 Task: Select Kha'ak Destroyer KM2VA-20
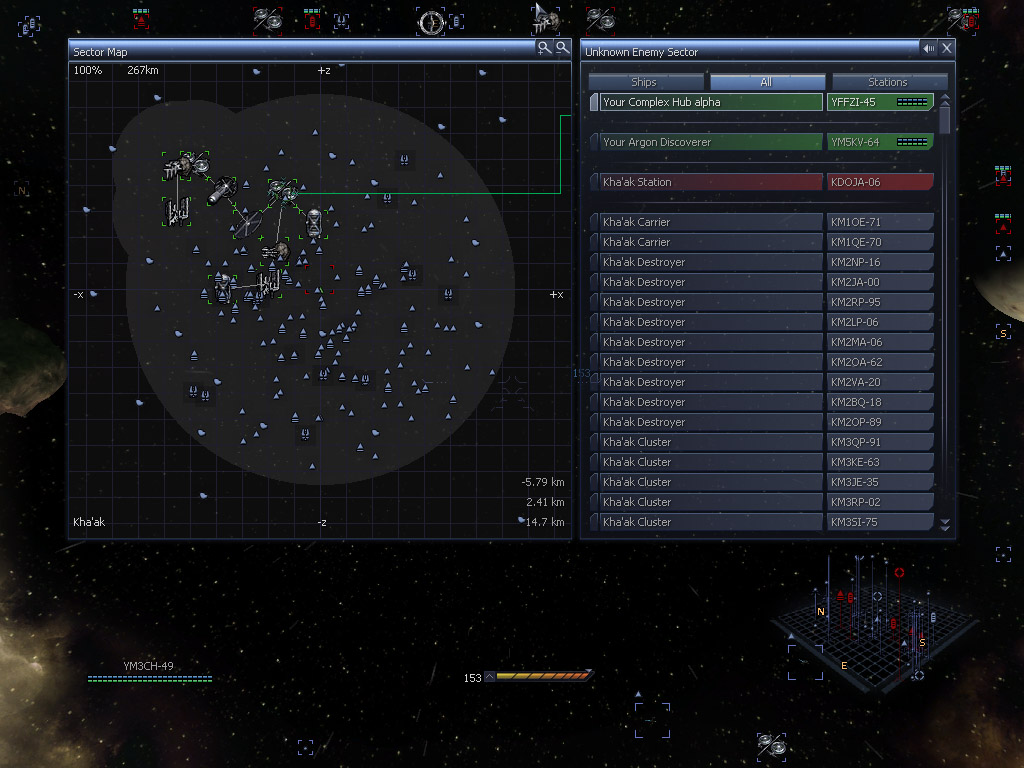click(761, 382)
